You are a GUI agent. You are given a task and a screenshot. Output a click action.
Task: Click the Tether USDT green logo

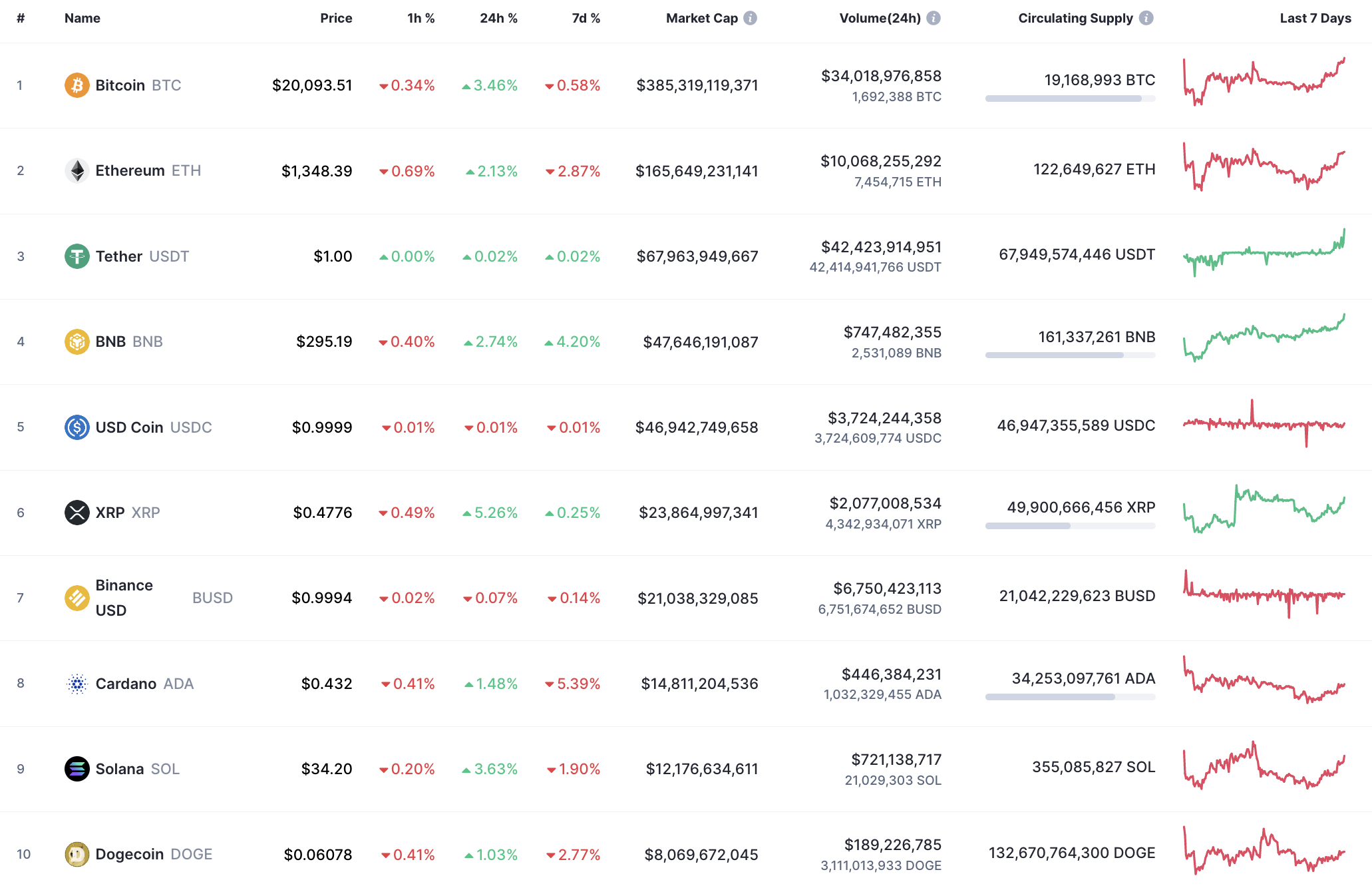77,256
